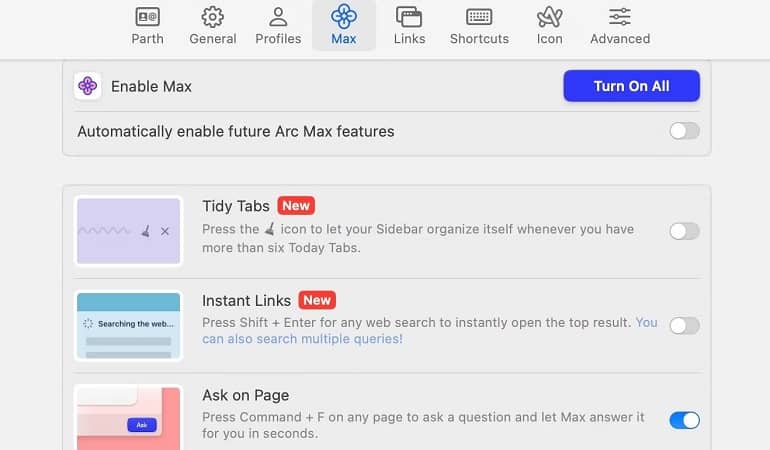Click the purple Max flower icon beside Enable Max
Viewport: 770px width, 450px height.
click(x=87, y=86)
